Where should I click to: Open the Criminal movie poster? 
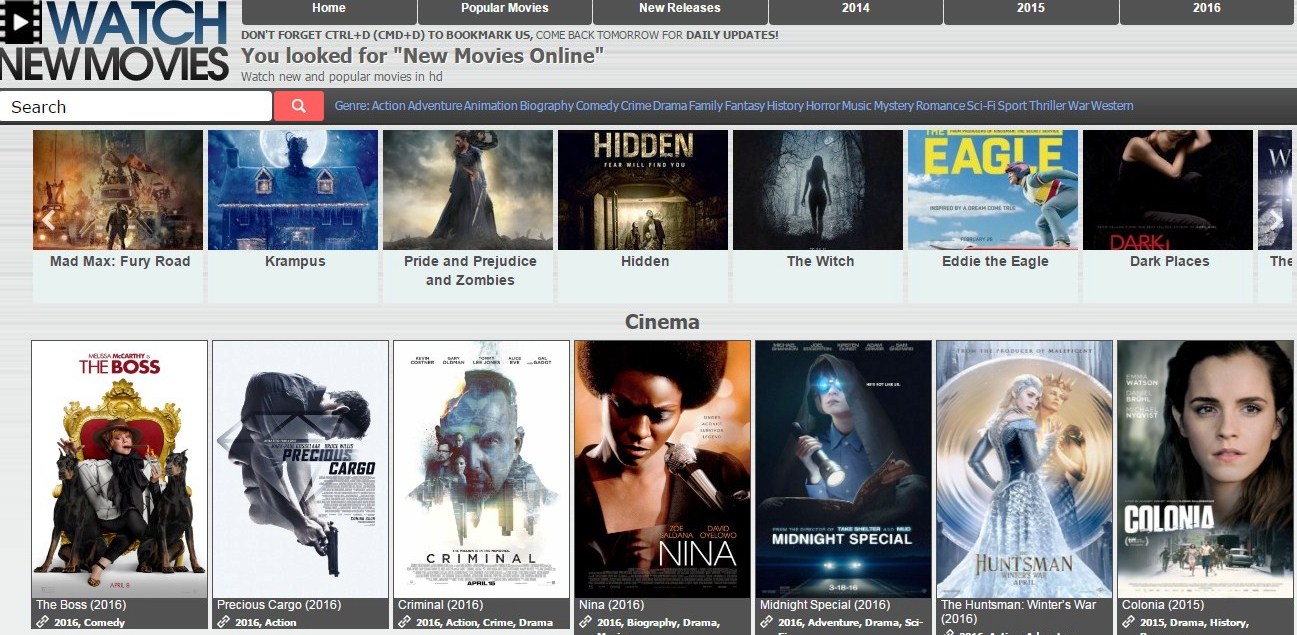coord(482,469)
